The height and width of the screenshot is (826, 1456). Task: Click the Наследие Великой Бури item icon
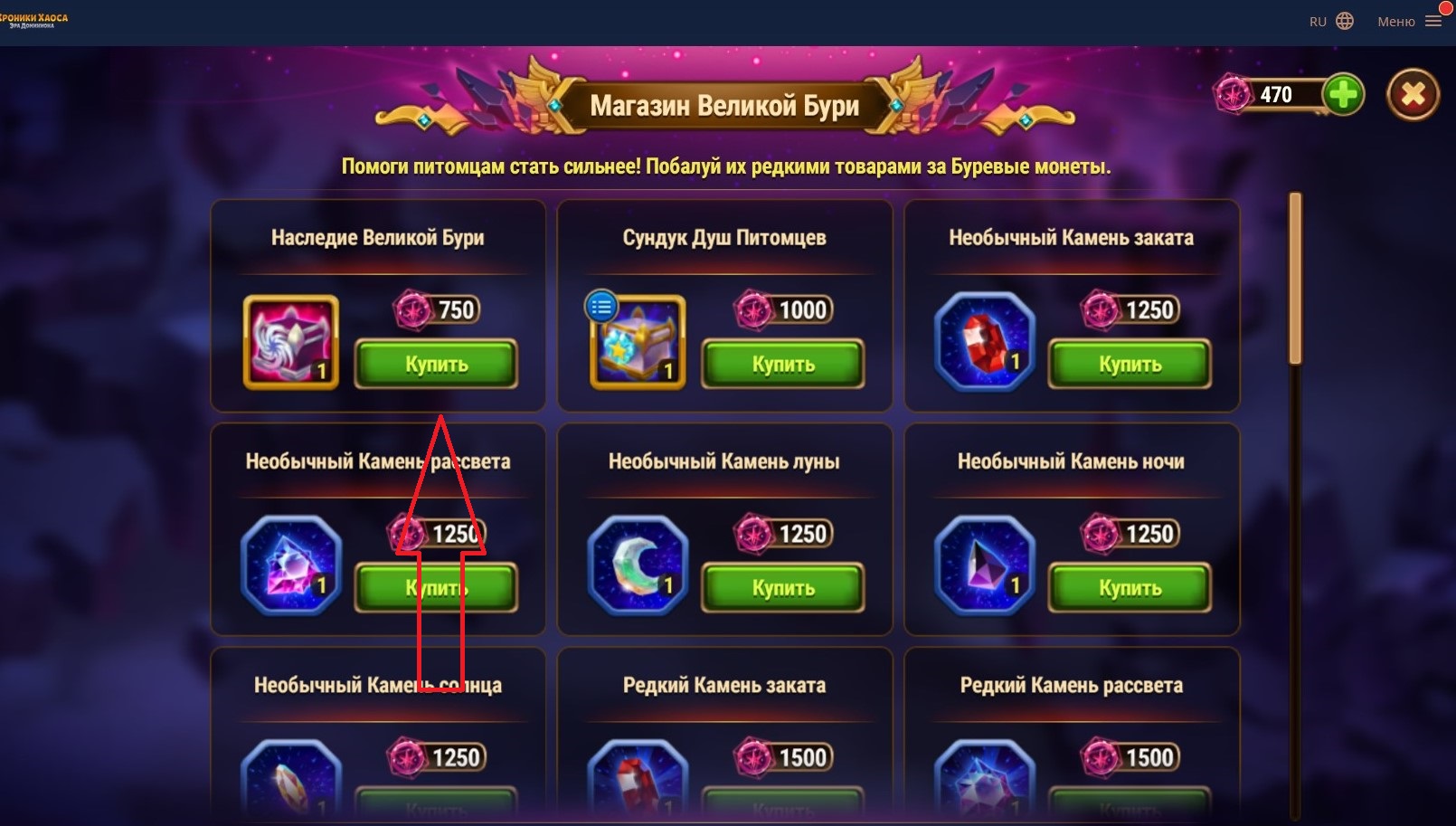(291, 342)
